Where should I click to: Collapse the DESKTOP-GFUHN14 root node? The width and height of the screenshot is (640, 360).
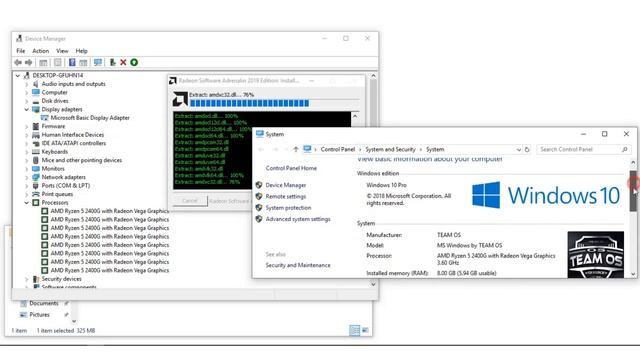18,76
